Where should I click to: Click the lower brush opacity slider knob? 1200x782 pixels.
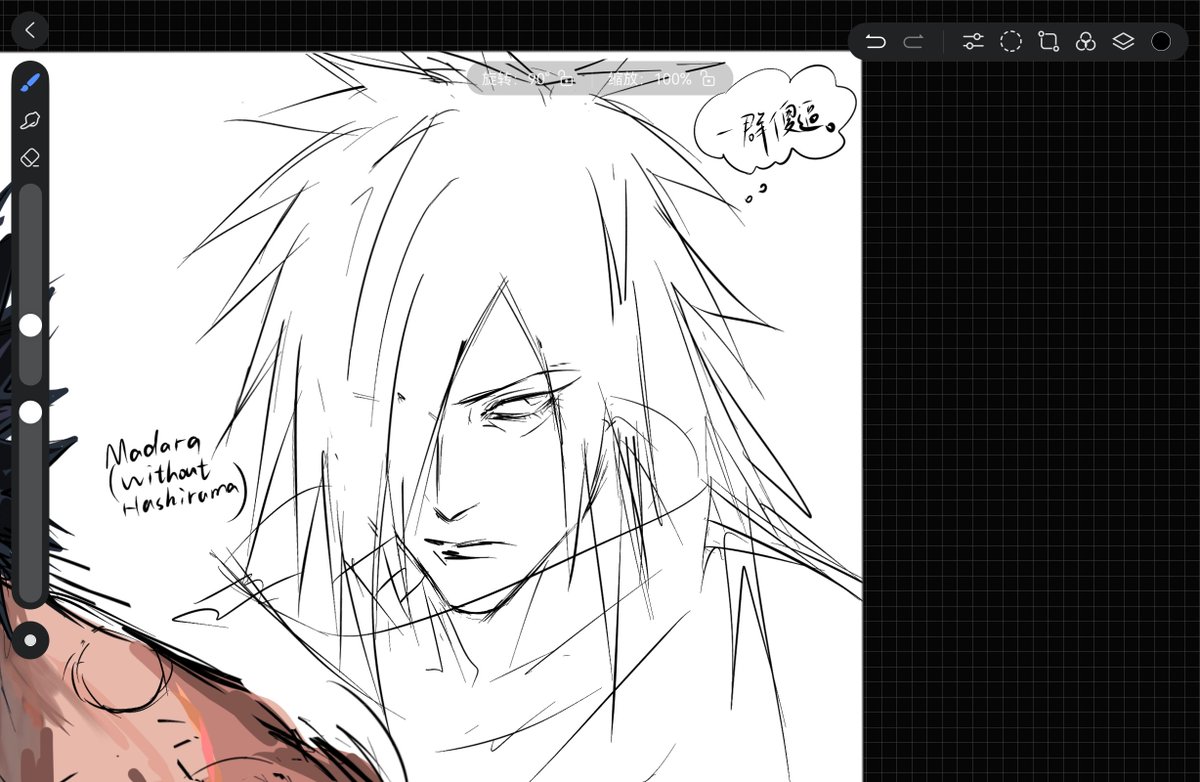tap(31, 412)
